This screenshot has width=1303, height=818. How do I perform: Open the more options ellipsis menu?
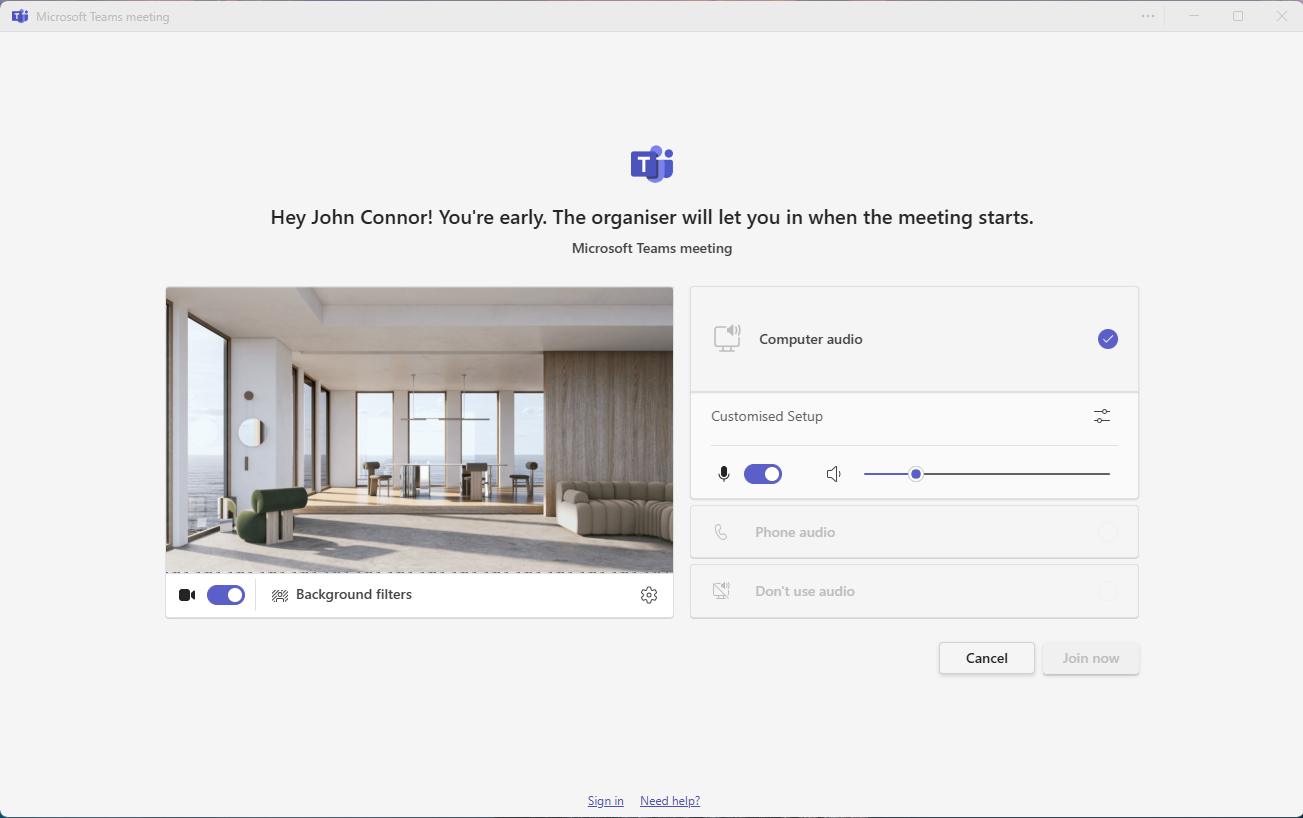click(x=1148, y=16)
